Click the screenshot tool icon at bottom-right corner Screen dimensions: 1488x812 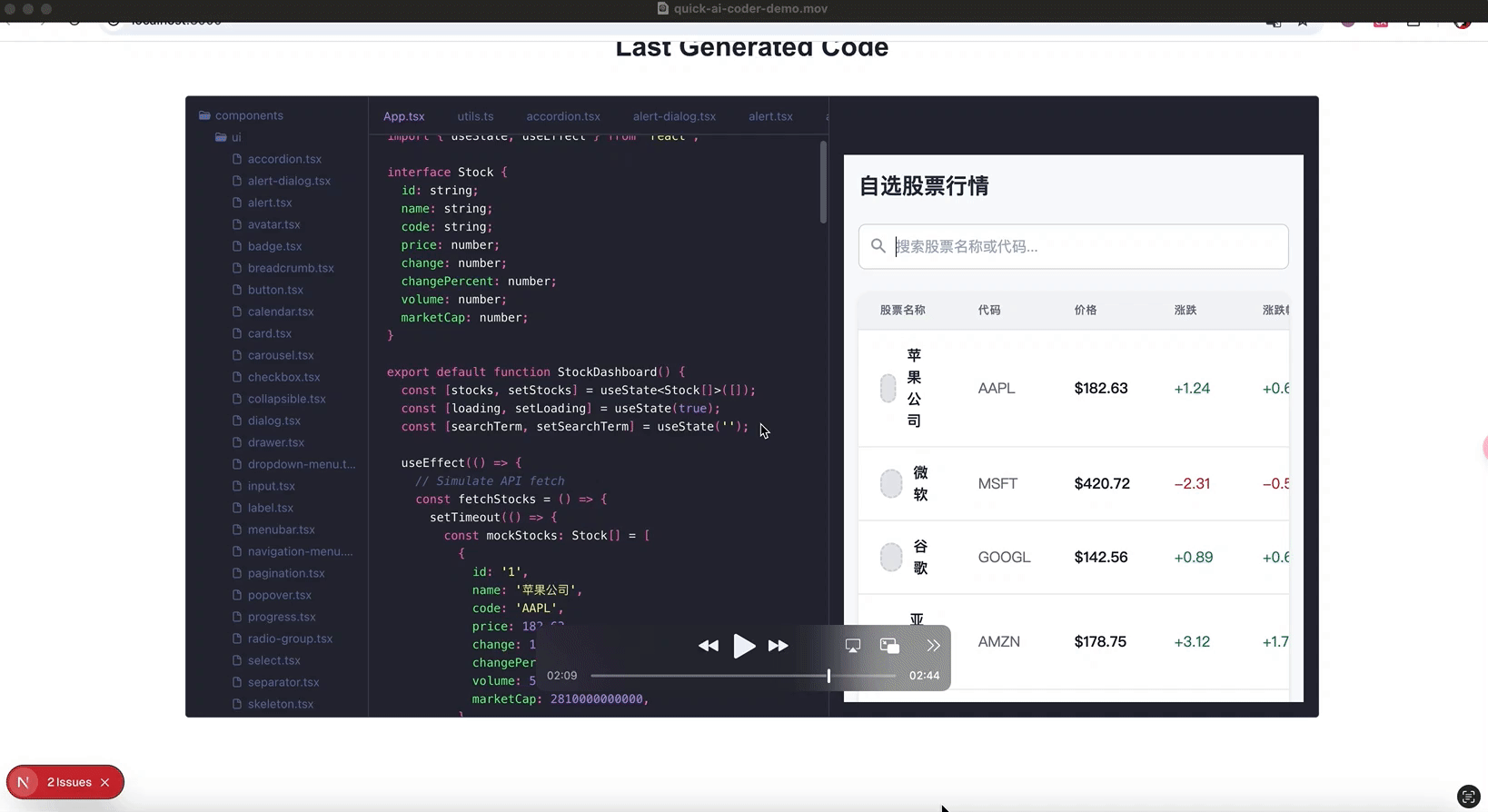point(1468,797)
